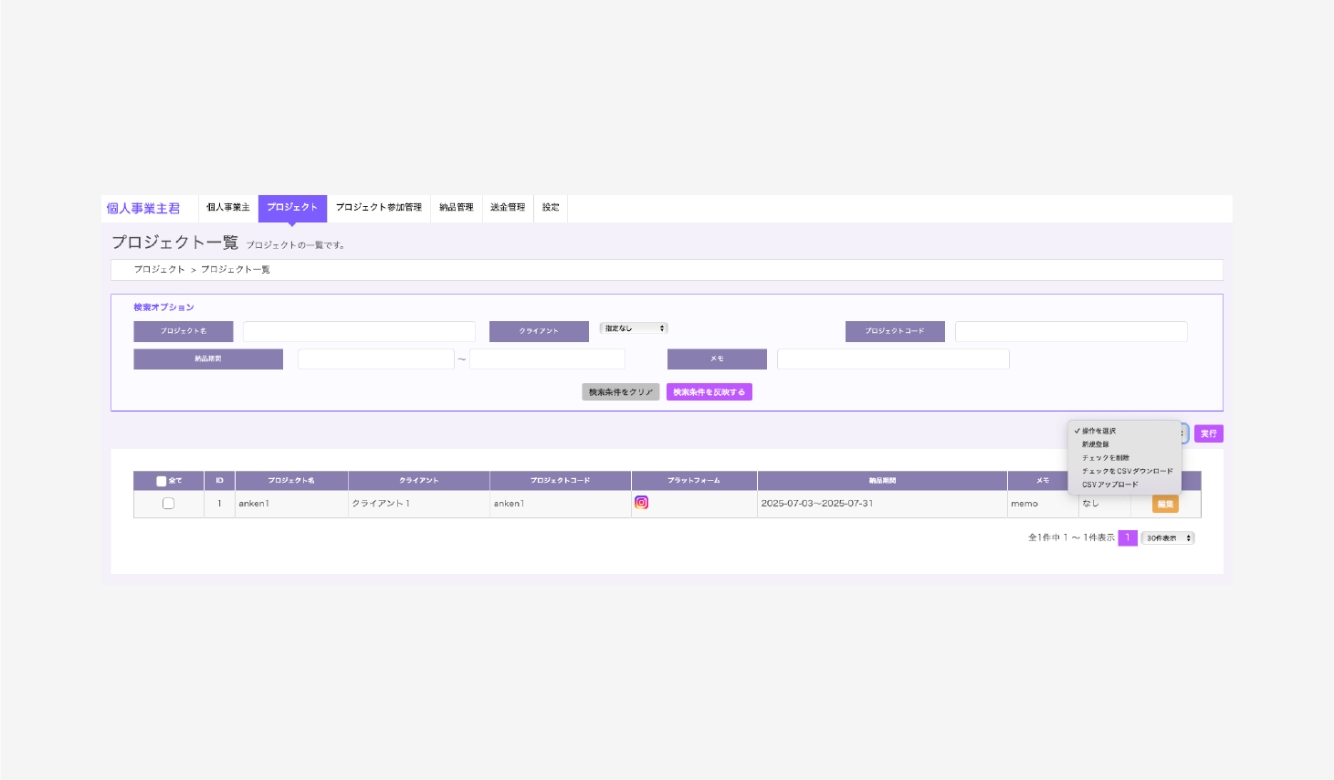Select チェックを削除 option

point(1105,457)
